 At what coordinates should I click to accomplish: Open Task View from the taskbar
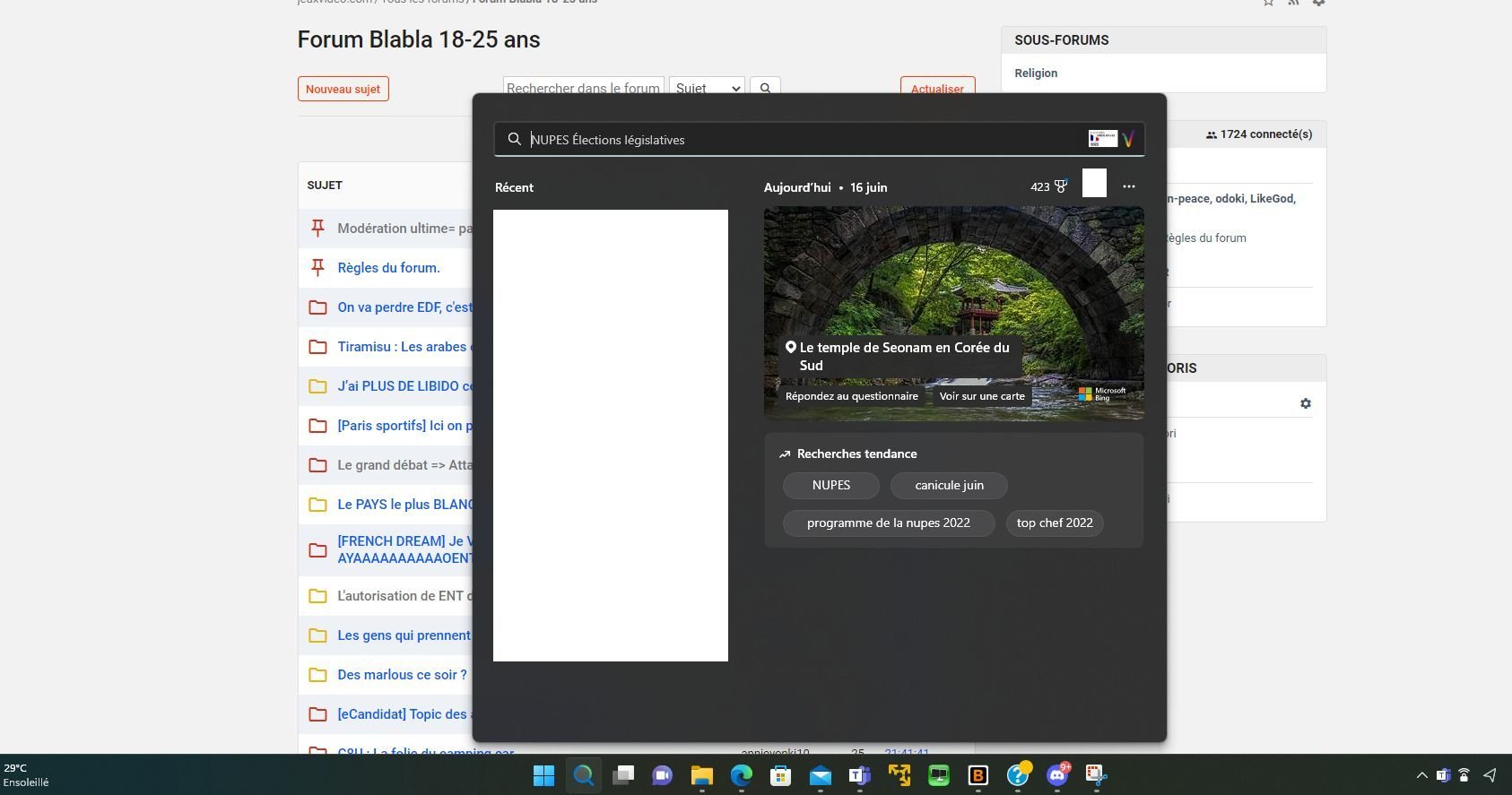pyautogui.click(x=622, y=775)
